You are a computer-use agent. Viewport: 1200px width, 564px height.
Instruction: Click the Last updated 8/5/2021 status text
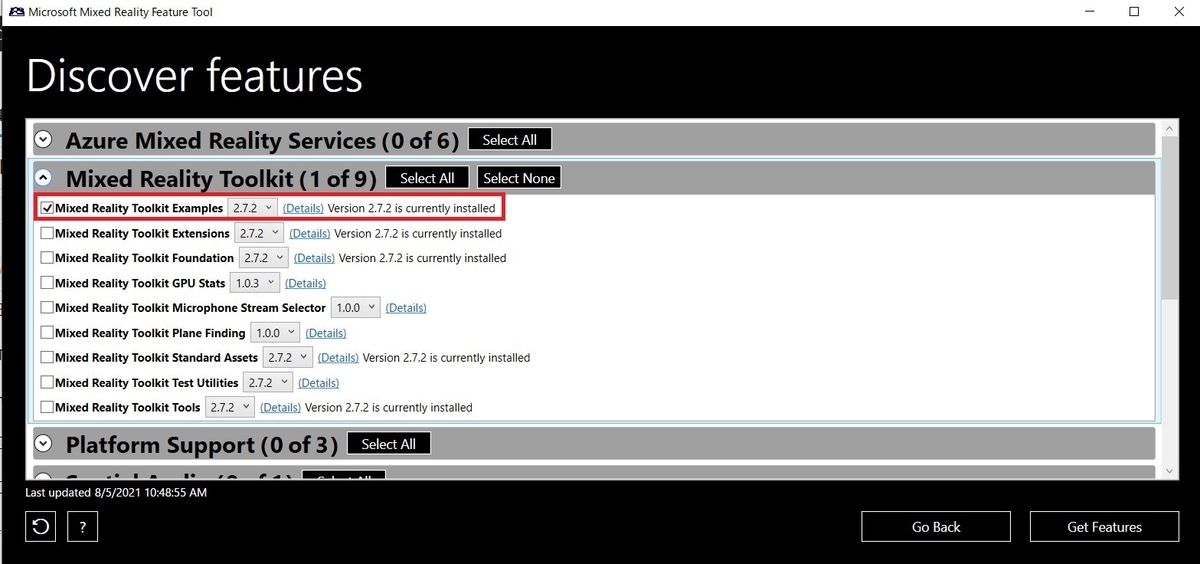coord(116,493)
